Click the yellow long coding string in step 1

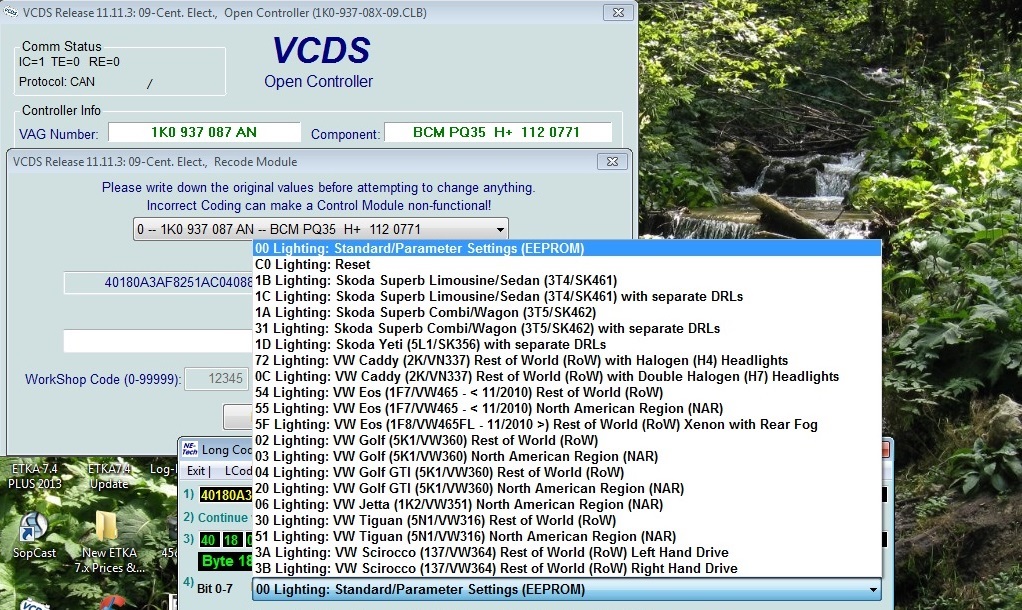point(226,495)
